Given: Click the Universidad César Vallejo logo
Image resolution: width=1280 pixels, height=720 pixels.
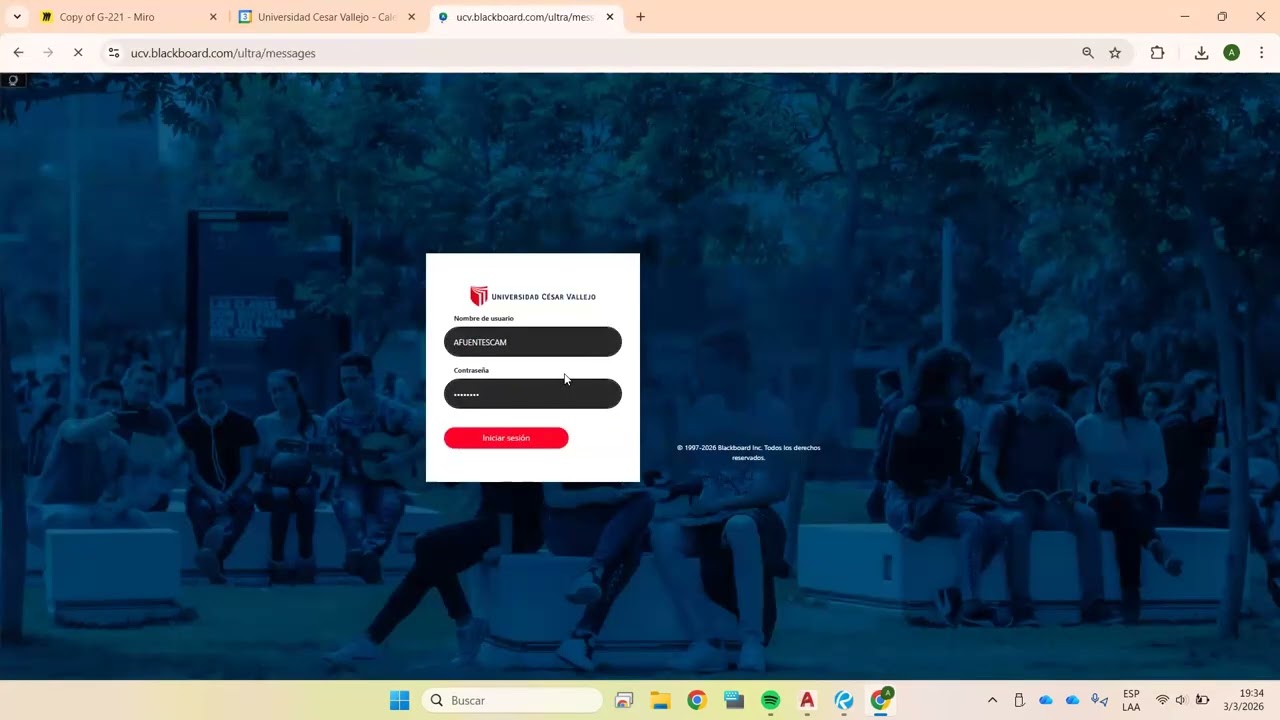Looking at the screenshot, I should (x=533, y=296).
